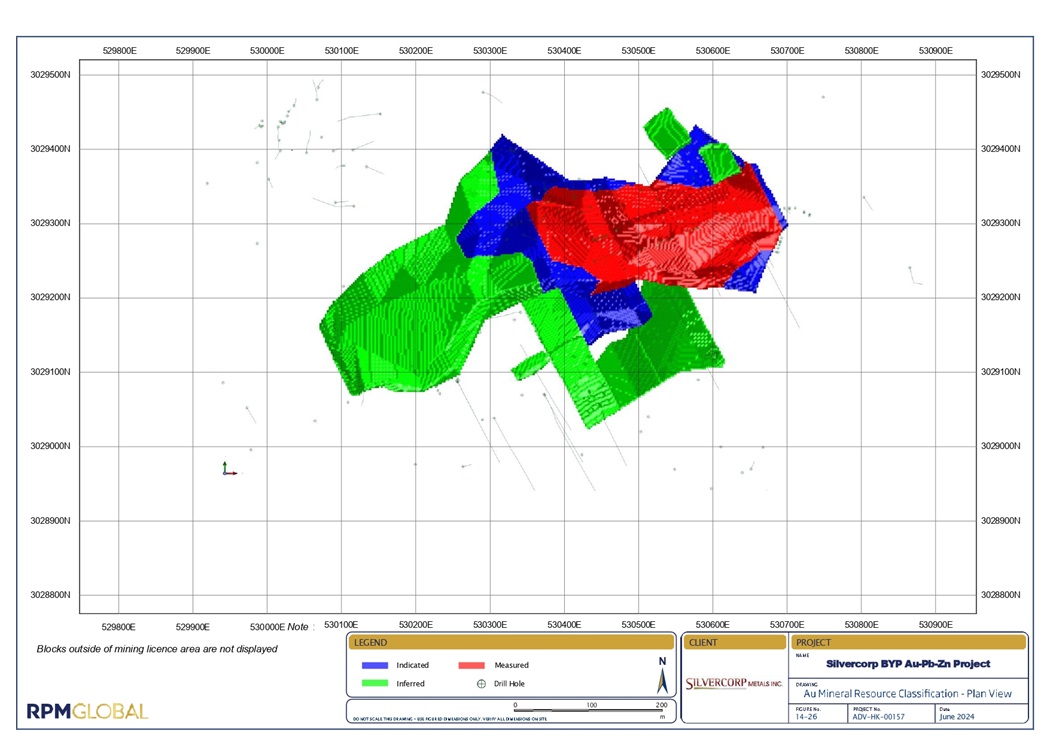The image size is (1050, 742).
Task: Click the 530500E label on top axis
Action: coord(638,50)
